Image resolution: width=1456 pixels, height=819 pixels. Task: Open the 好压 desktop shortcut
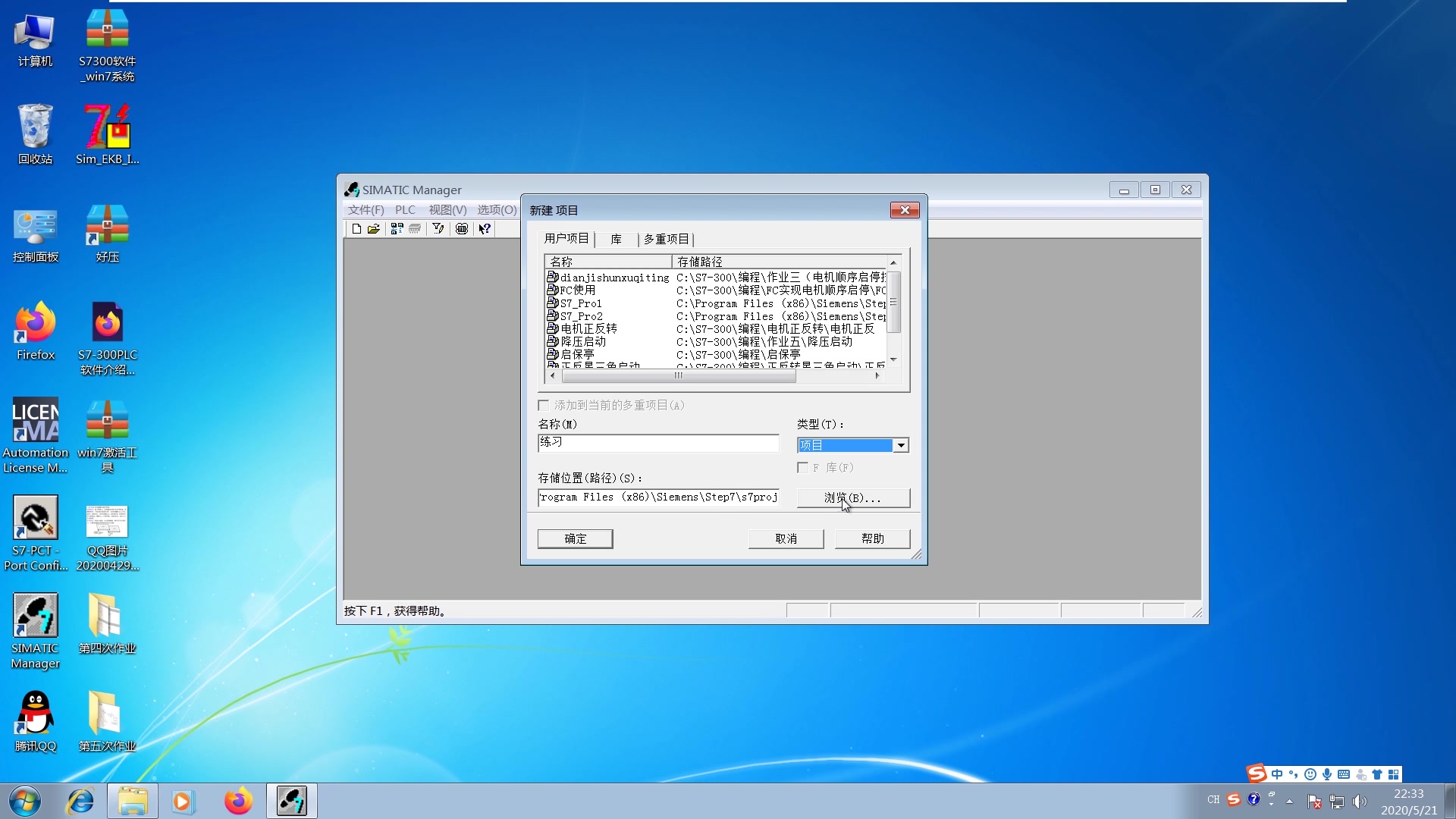pyautogui.click(x=108, y=233)
